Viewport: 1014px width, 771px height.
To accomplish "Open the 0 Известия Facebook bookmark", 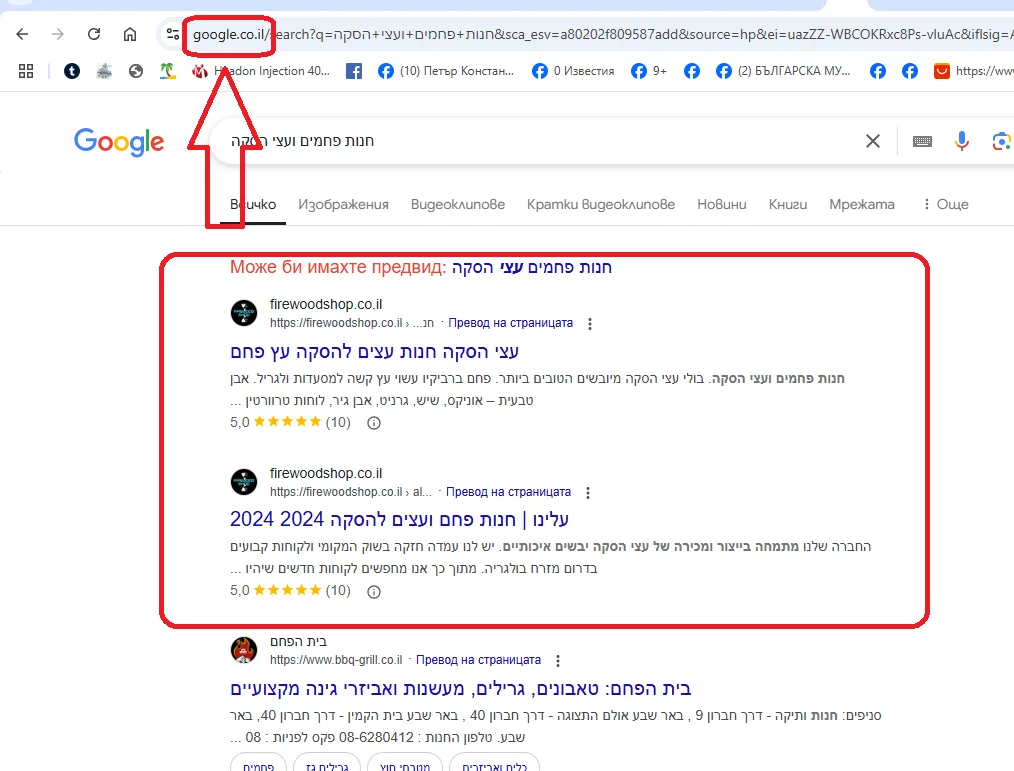I will point(573,71).
